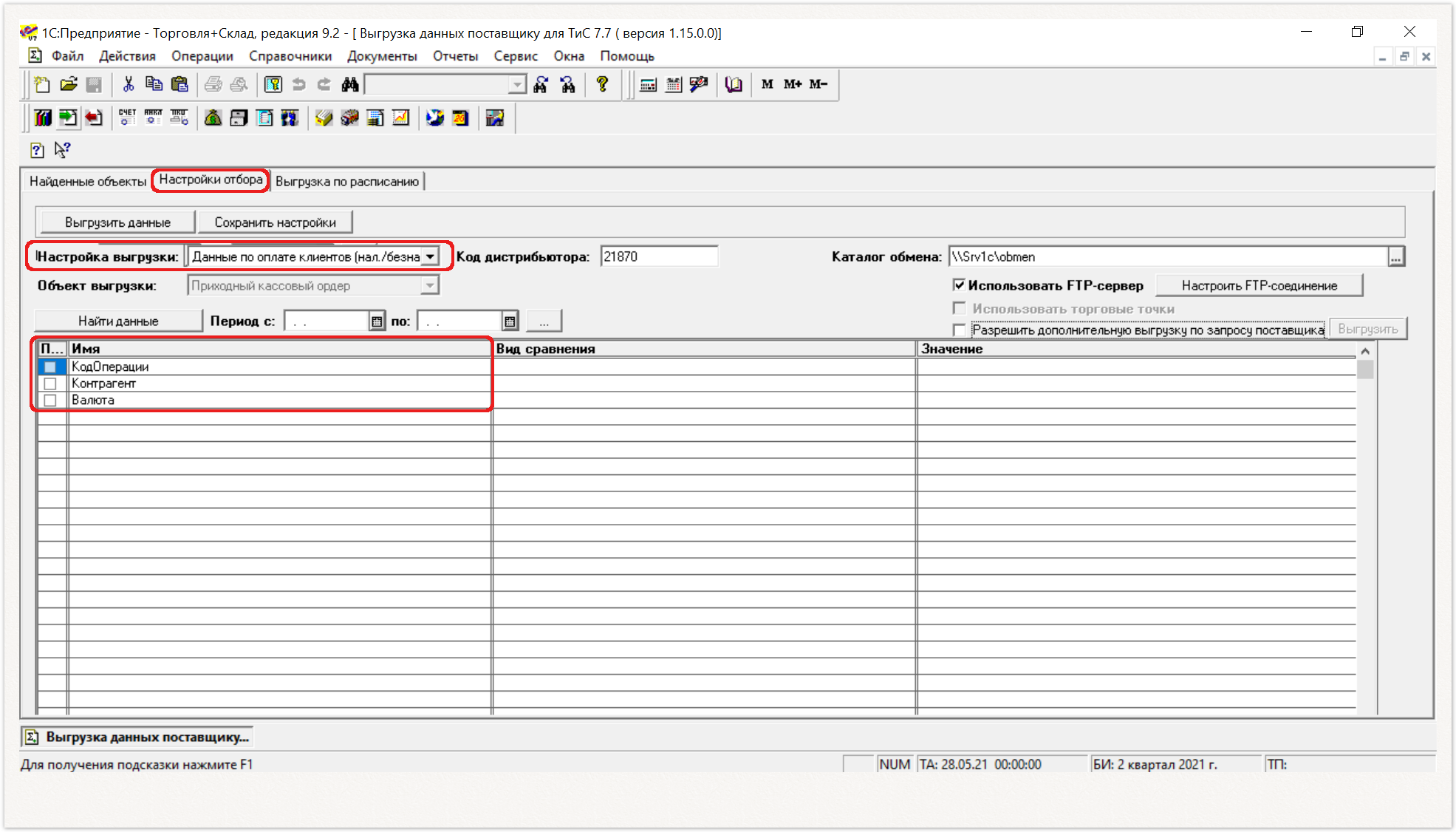
Task: Click the Каталог обмена path field
Action: coord(1168,256)
